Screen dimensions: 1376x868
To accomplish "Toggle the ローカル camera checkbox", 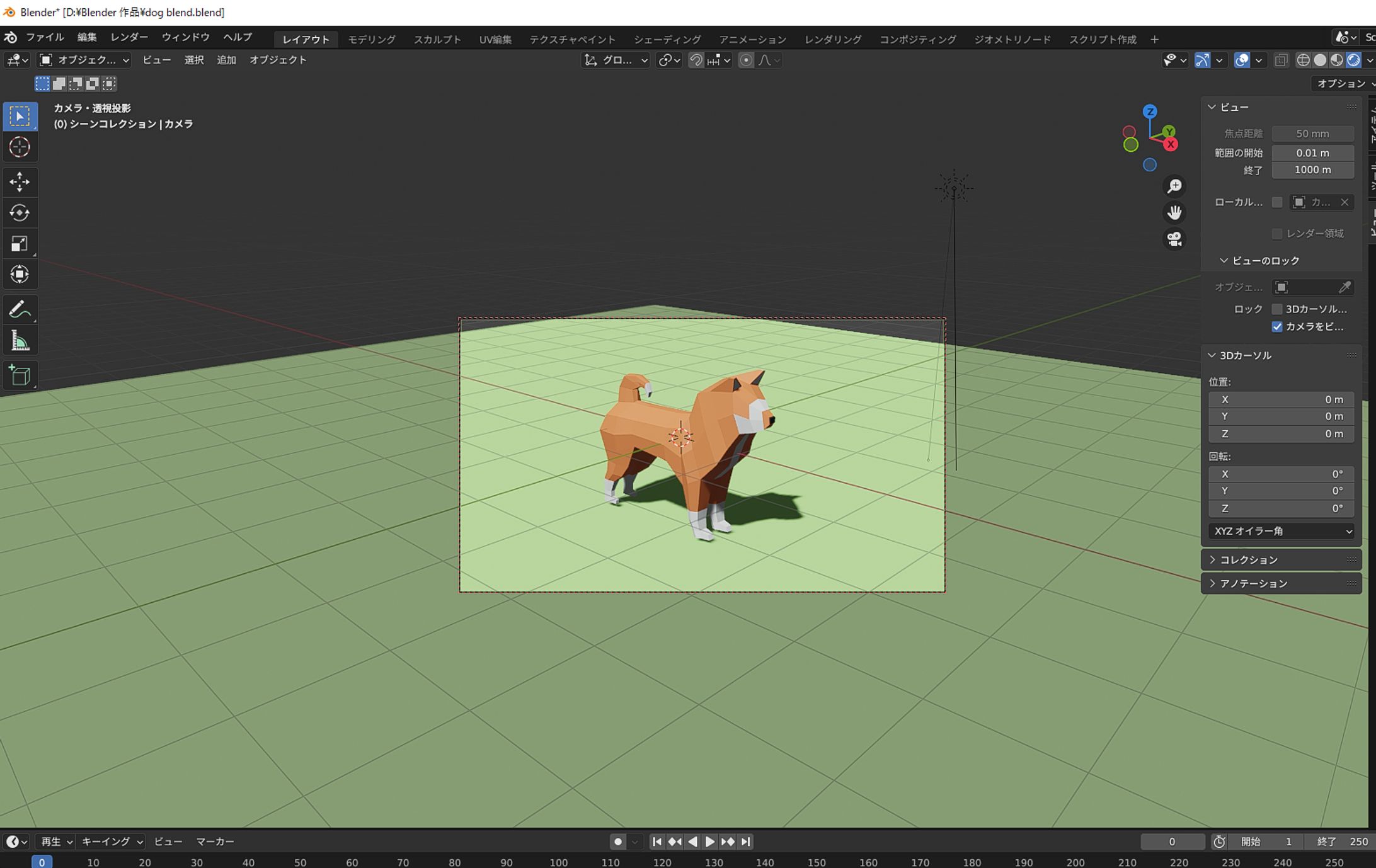I will [1277, 202].
